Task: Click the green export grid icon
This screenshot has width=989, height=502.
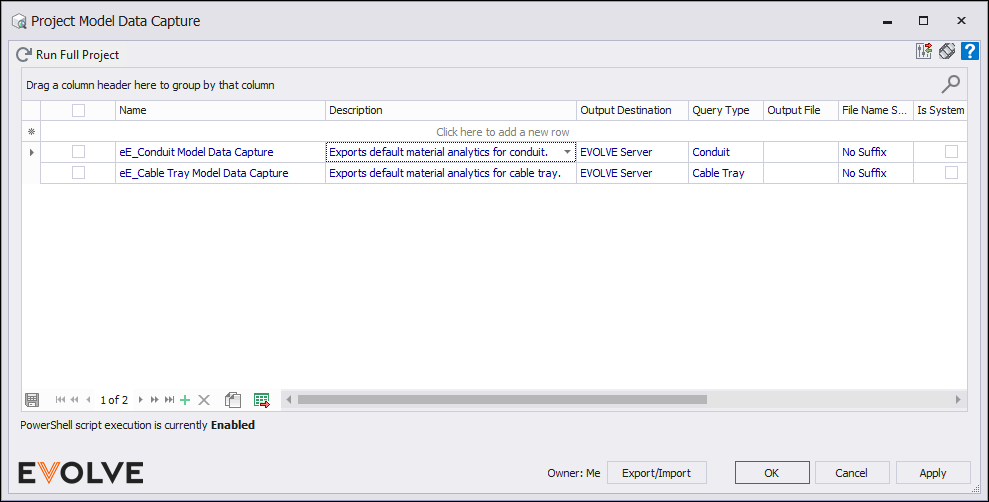Action: tap(261, 400)
